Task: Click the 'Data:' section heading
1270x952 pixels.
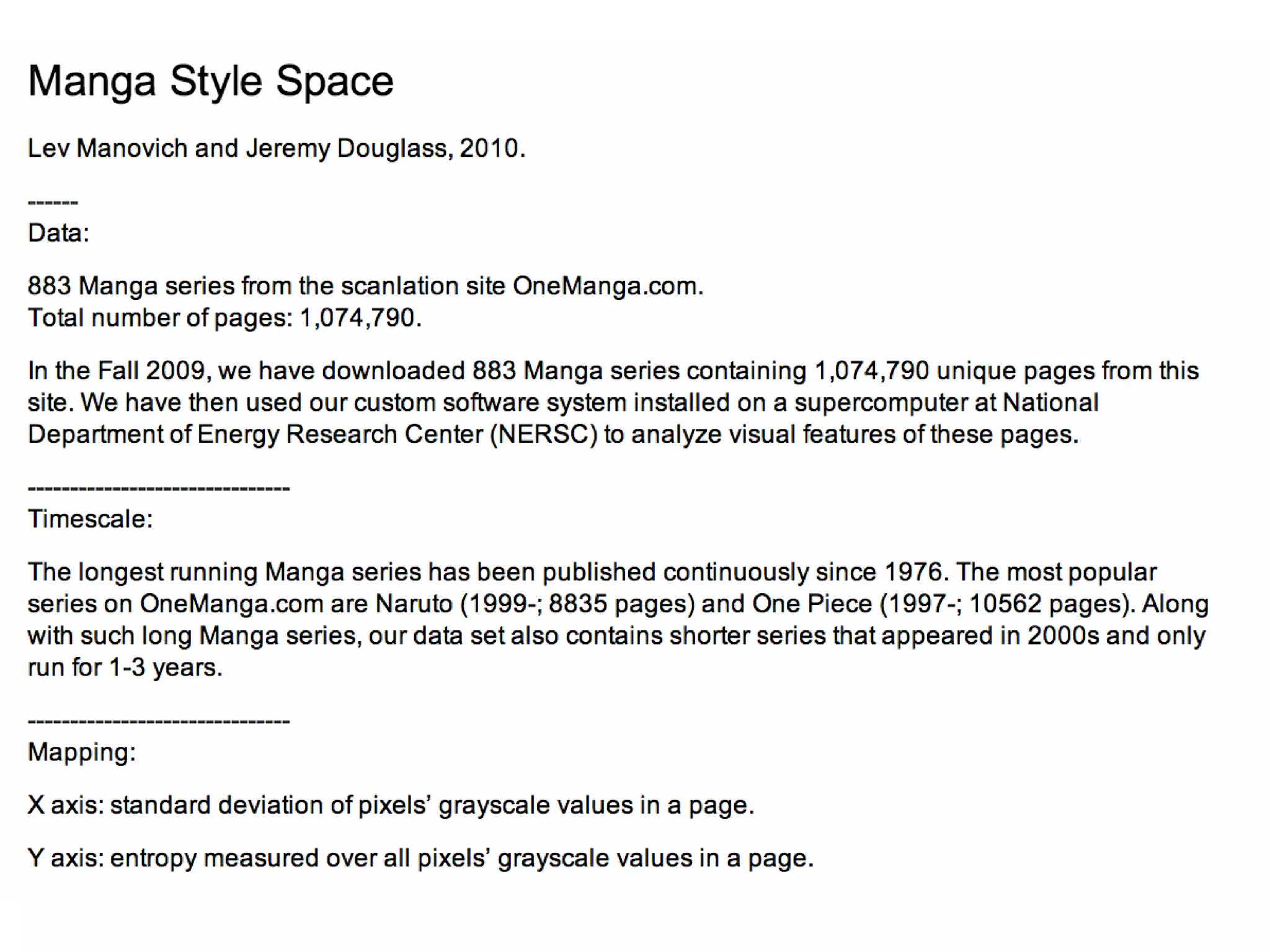Action: (58, 233)
